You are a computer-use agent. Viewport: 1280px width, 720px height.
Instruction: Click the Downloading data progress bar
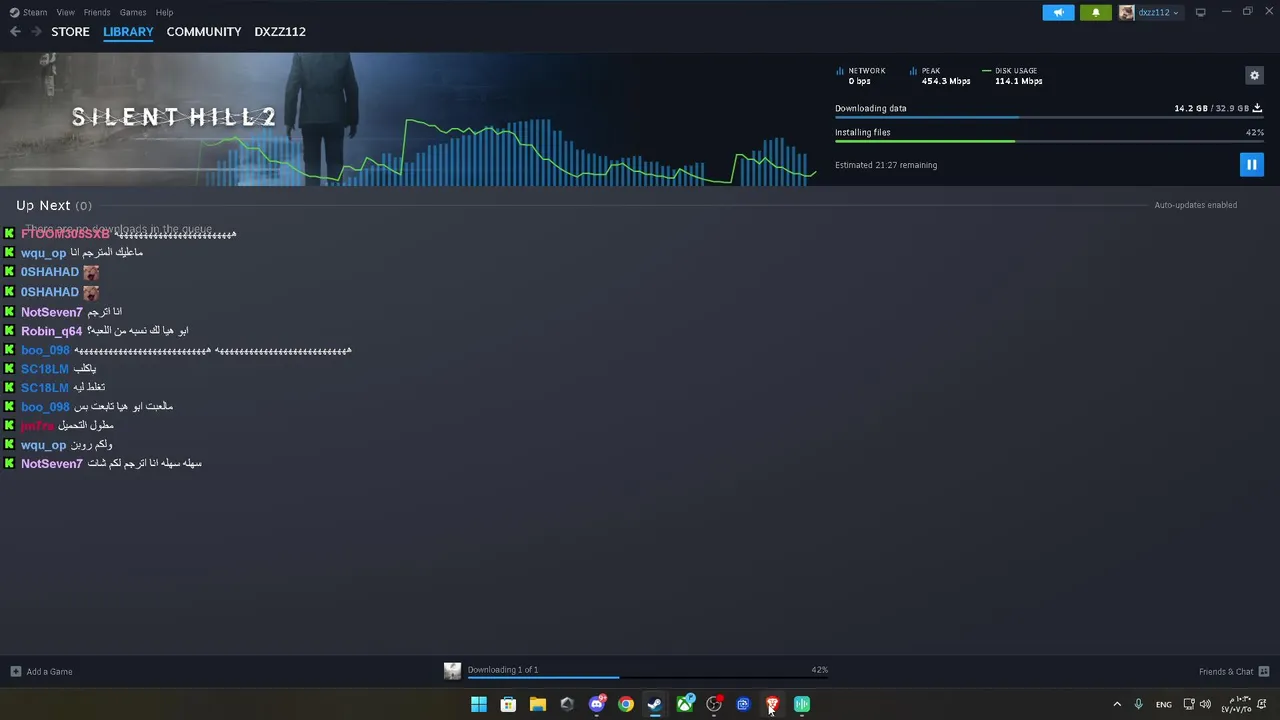point(1049,118)
